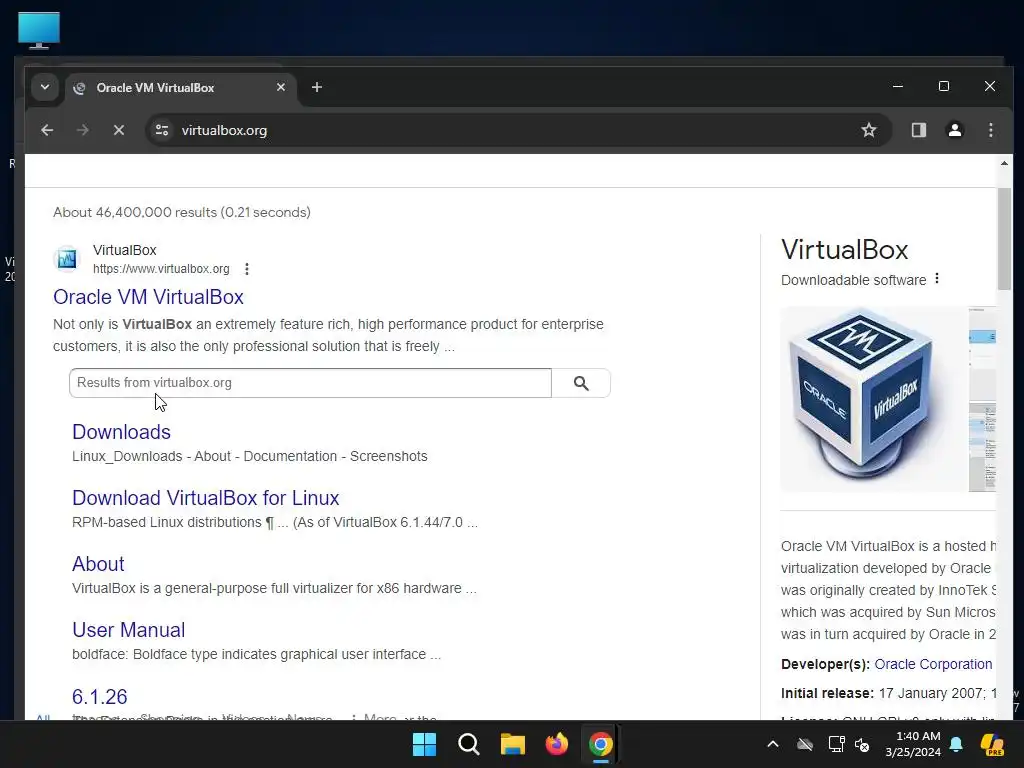Launch Firefox from the taskbar

[556, 744]
